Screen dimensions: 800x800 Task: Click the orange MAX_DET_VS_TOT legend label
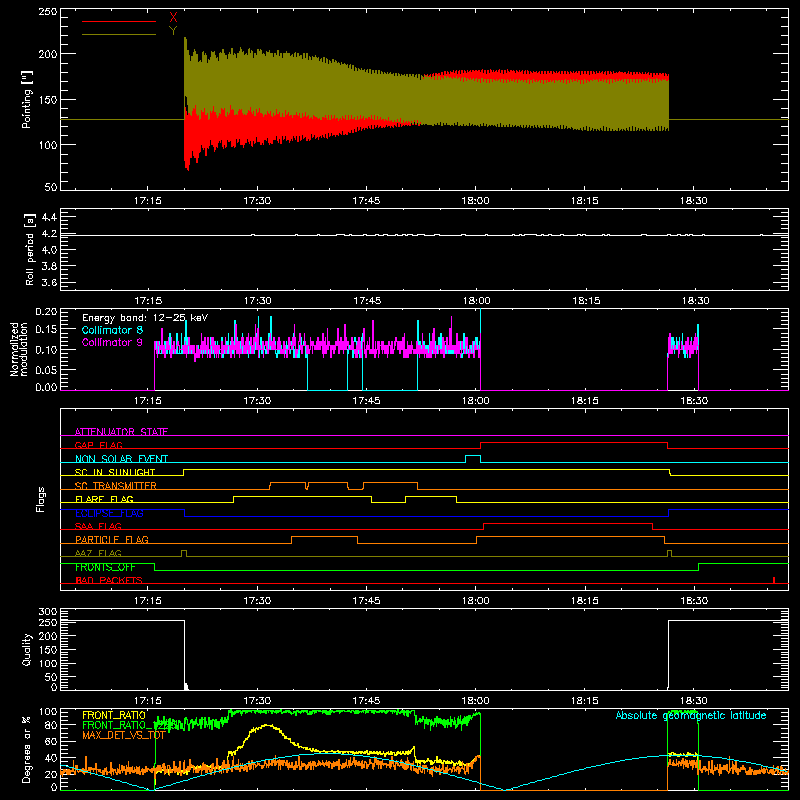123,735
